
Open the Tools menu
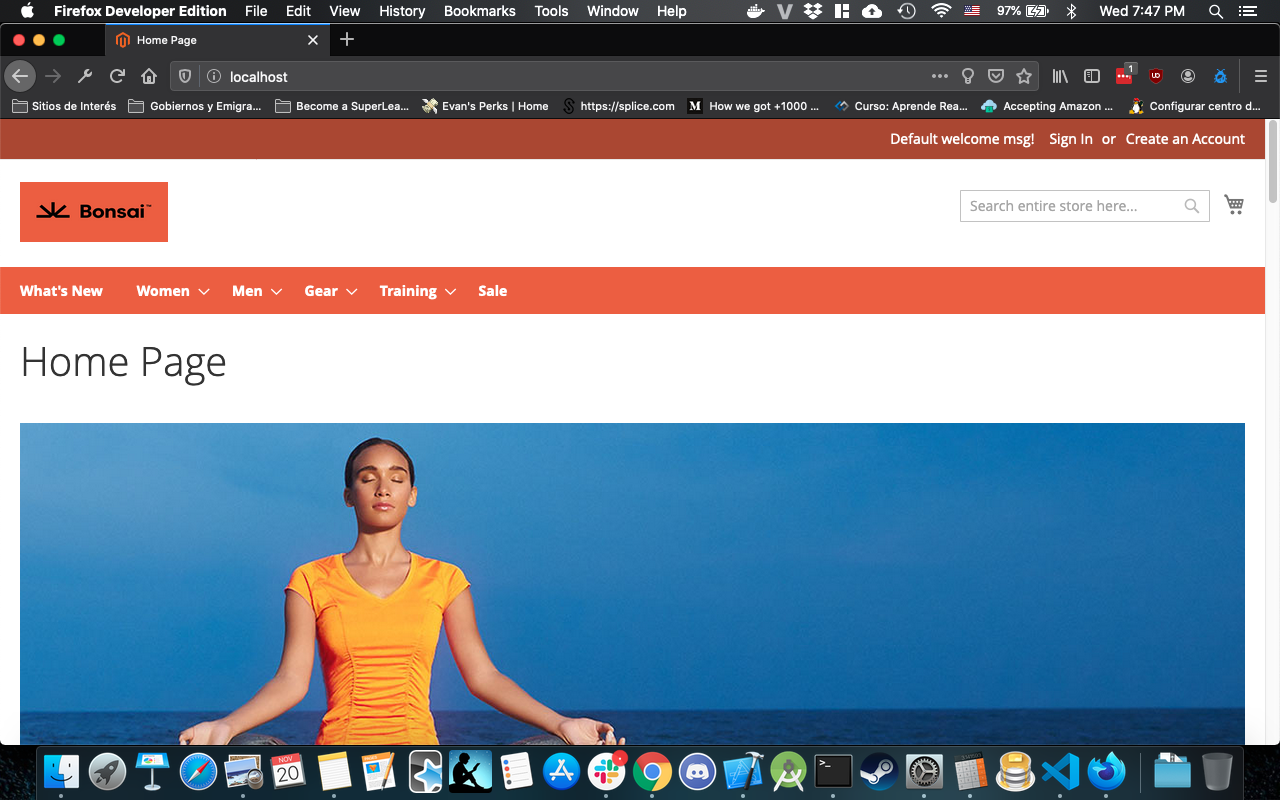pos(551,11)
